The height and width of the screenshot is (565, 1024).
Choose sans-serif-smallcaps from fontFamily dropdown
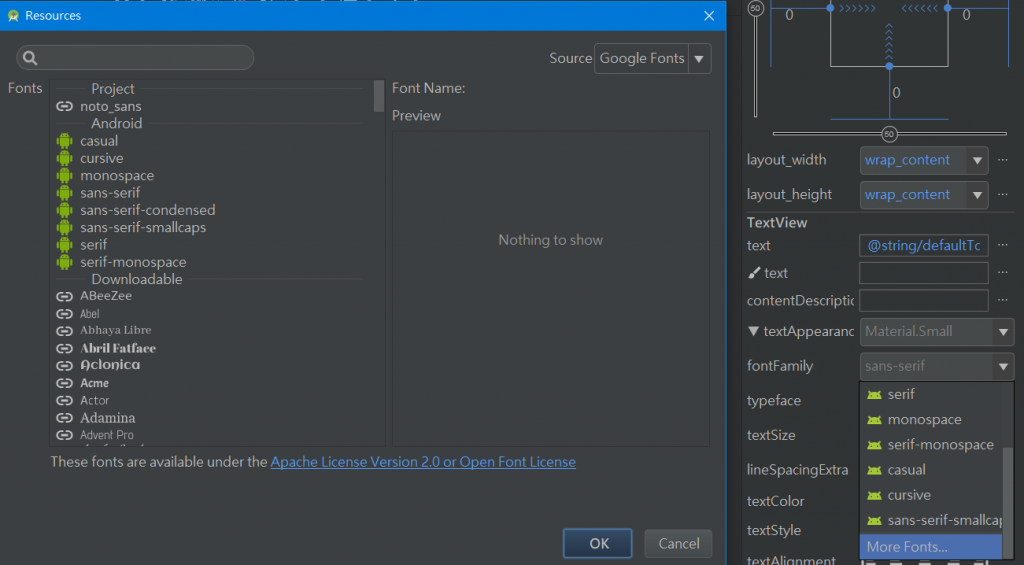coord(931,521)
